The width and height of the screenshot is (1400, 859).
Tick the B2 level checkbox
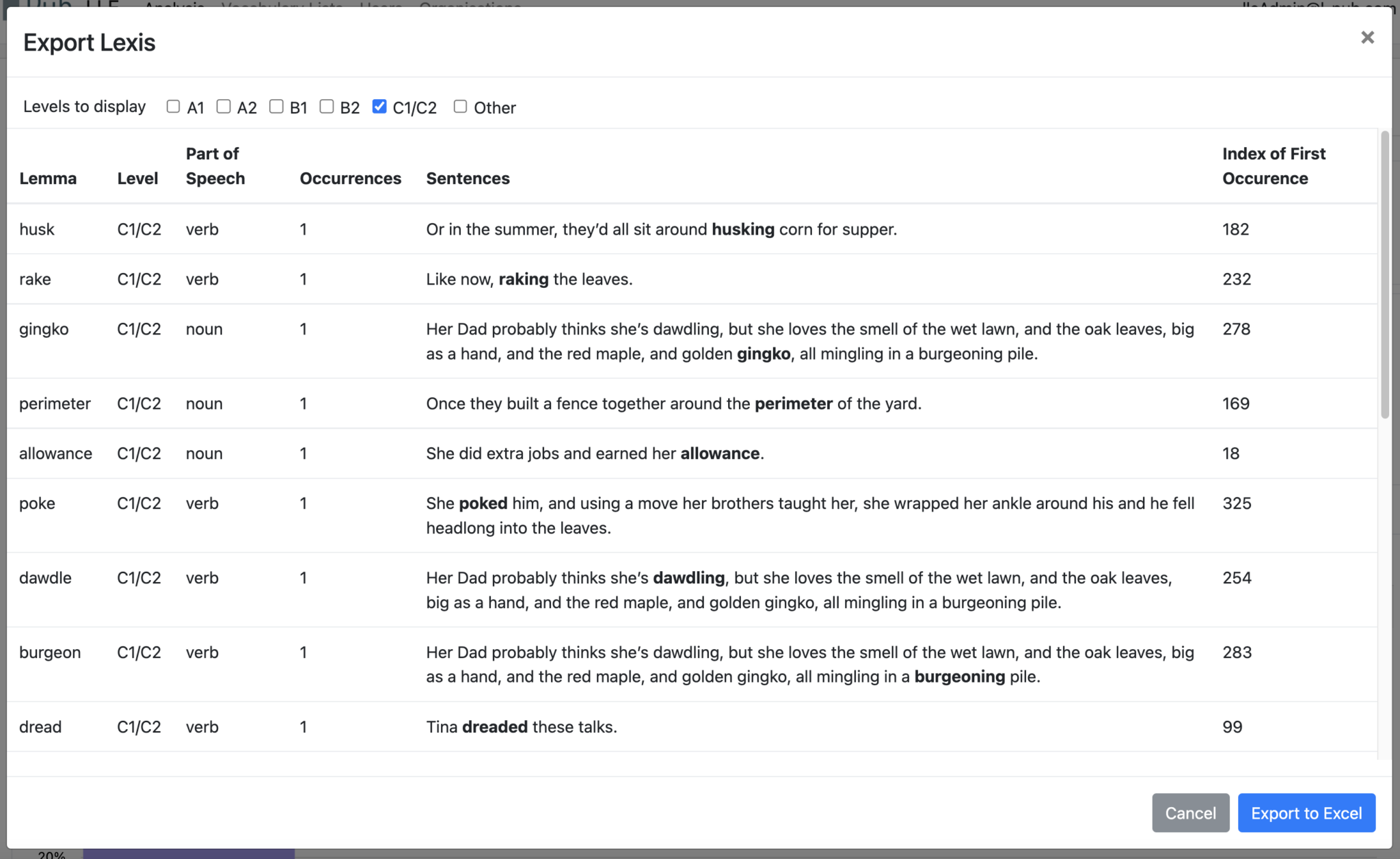327,107
